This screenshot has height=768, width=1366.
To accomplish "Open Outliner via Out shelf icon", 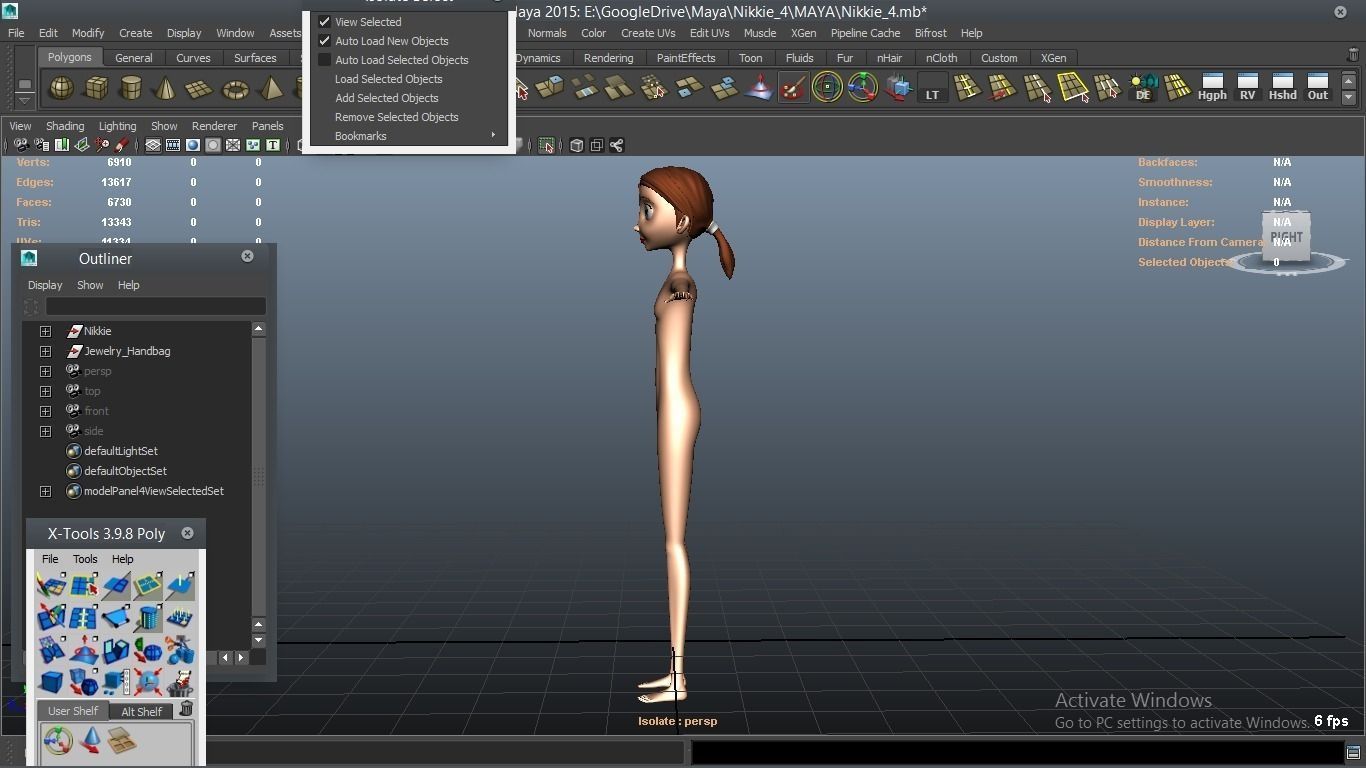I will pos(1318,87).
